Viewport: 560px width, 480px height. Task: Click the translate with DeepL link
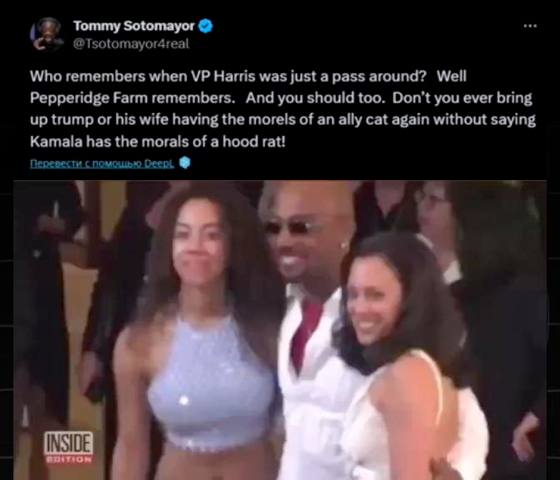tap(102, 164)
